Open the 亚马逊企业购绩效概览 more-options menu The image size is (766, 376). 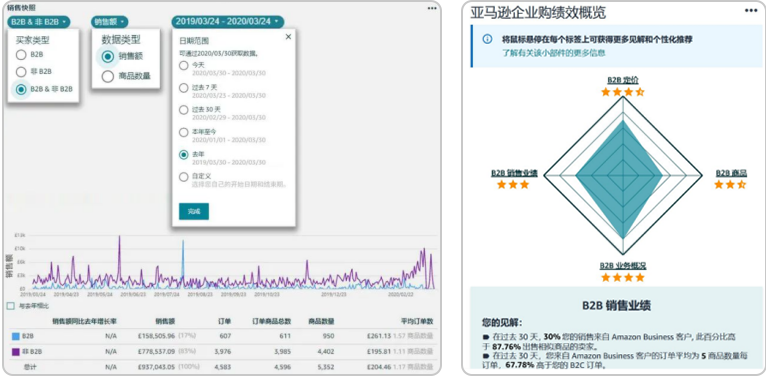click(750, 11)
